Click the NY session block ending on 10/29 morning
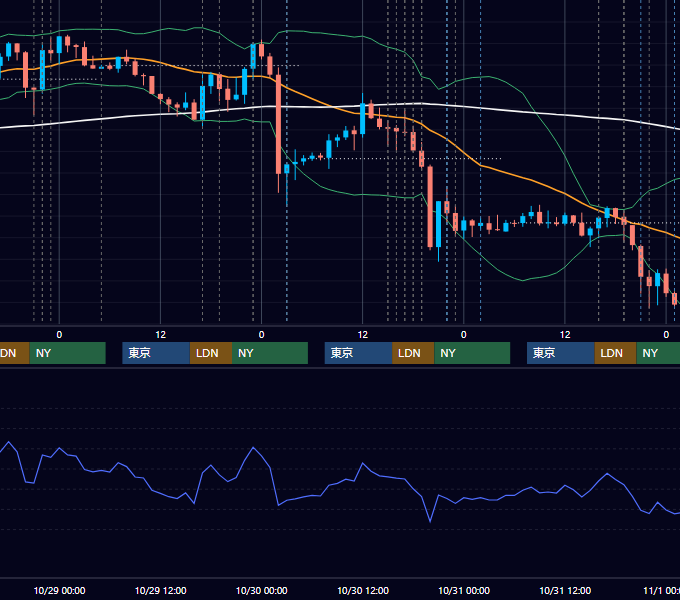The image size is (680, 600). click(68, 353)
